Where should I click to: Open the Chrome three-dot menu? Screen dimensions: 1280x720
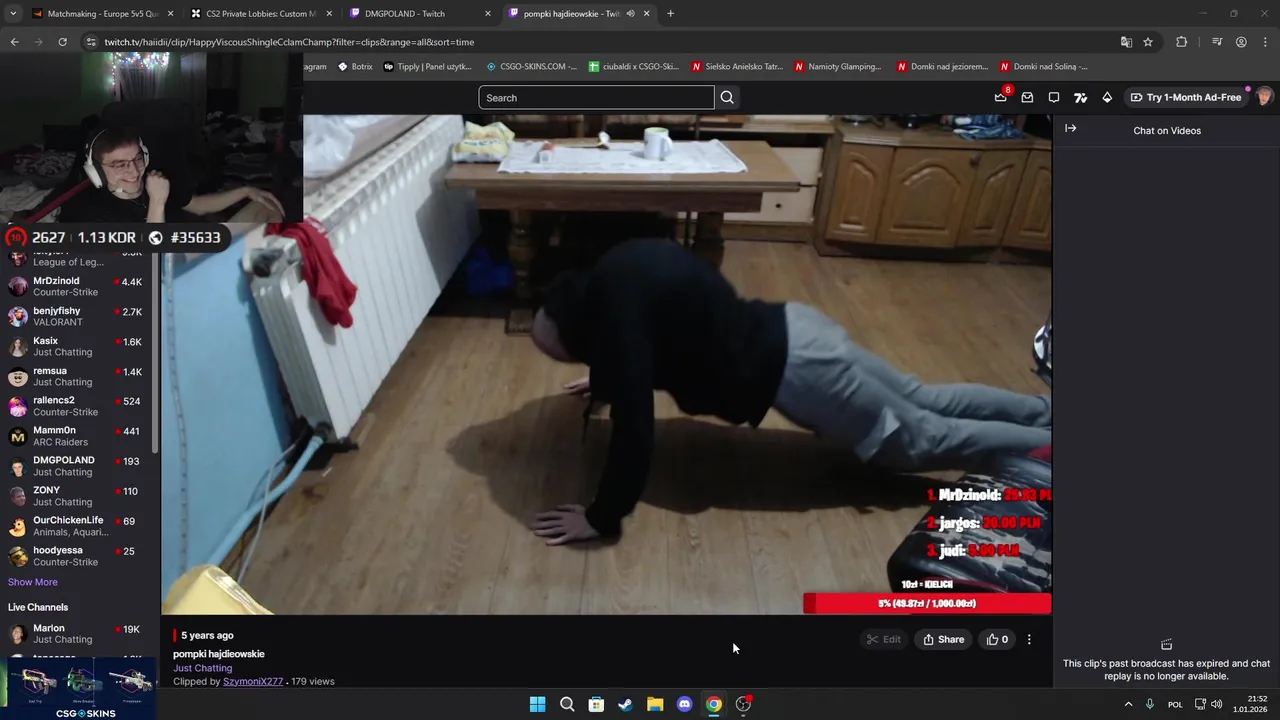(x=1265, y=42)
